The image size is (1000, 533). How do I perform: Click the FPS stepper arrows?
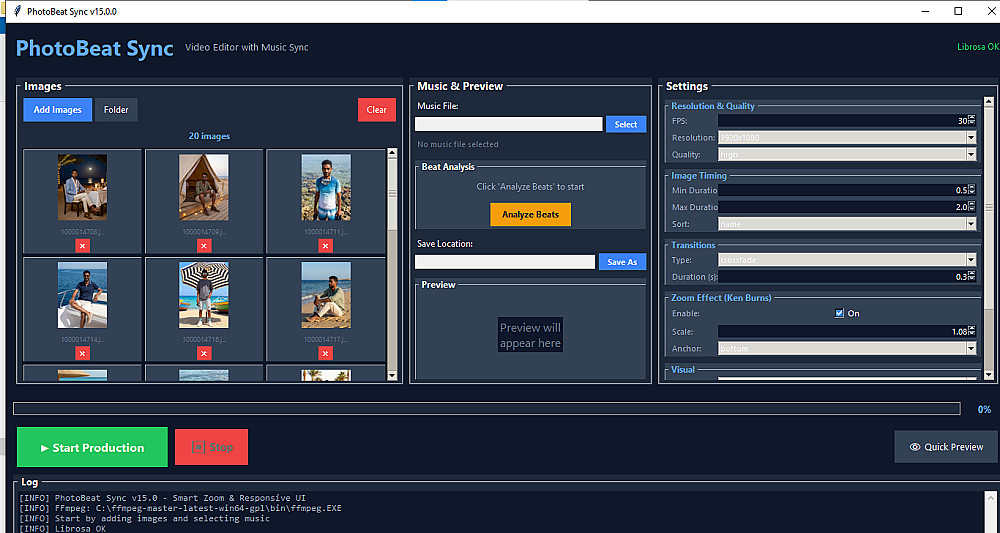pyautogui.click(x=972, y=120)
